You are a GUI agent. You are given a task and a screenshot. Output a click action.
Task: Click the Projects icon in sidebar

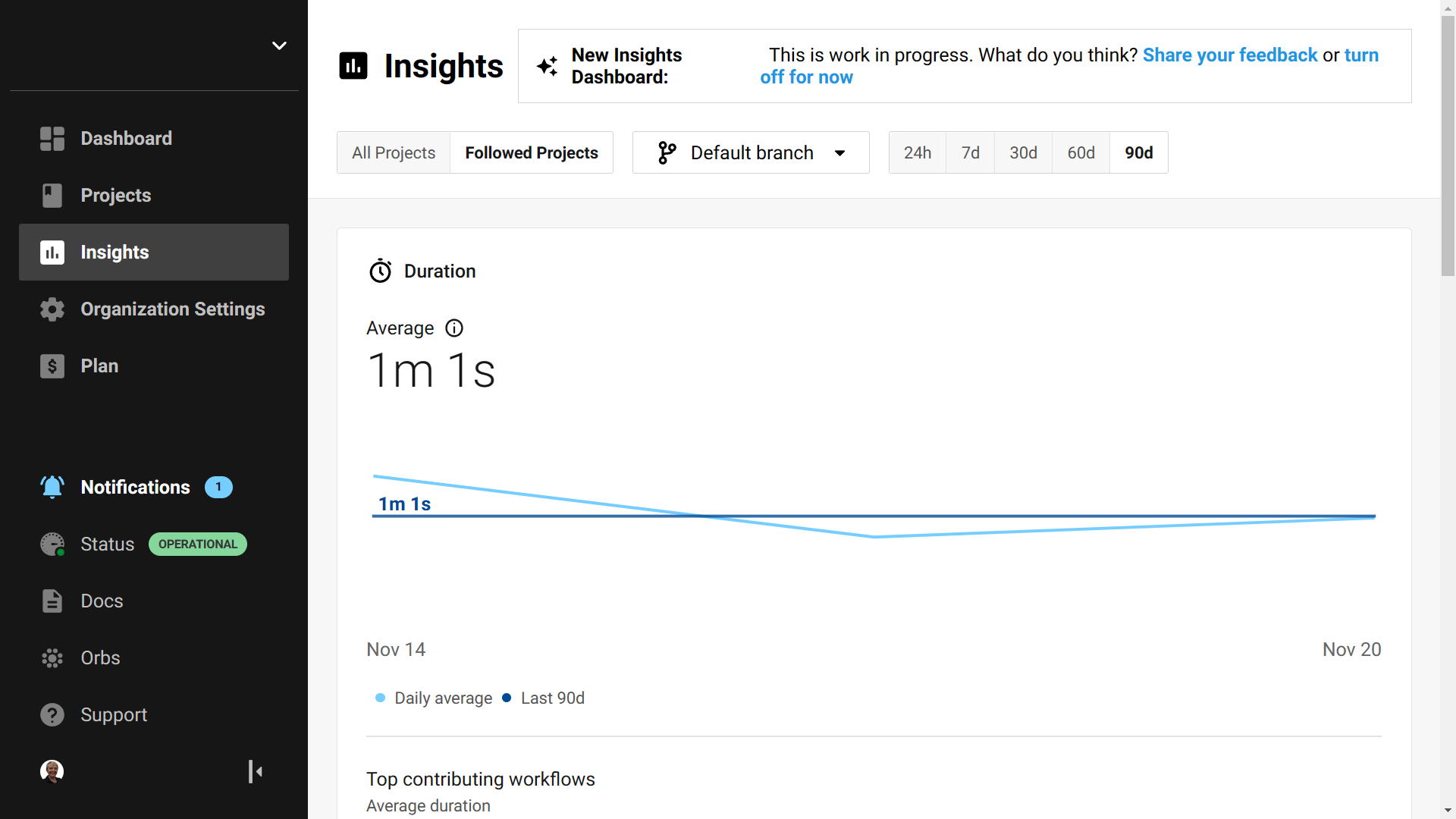[x=51, y=195]
